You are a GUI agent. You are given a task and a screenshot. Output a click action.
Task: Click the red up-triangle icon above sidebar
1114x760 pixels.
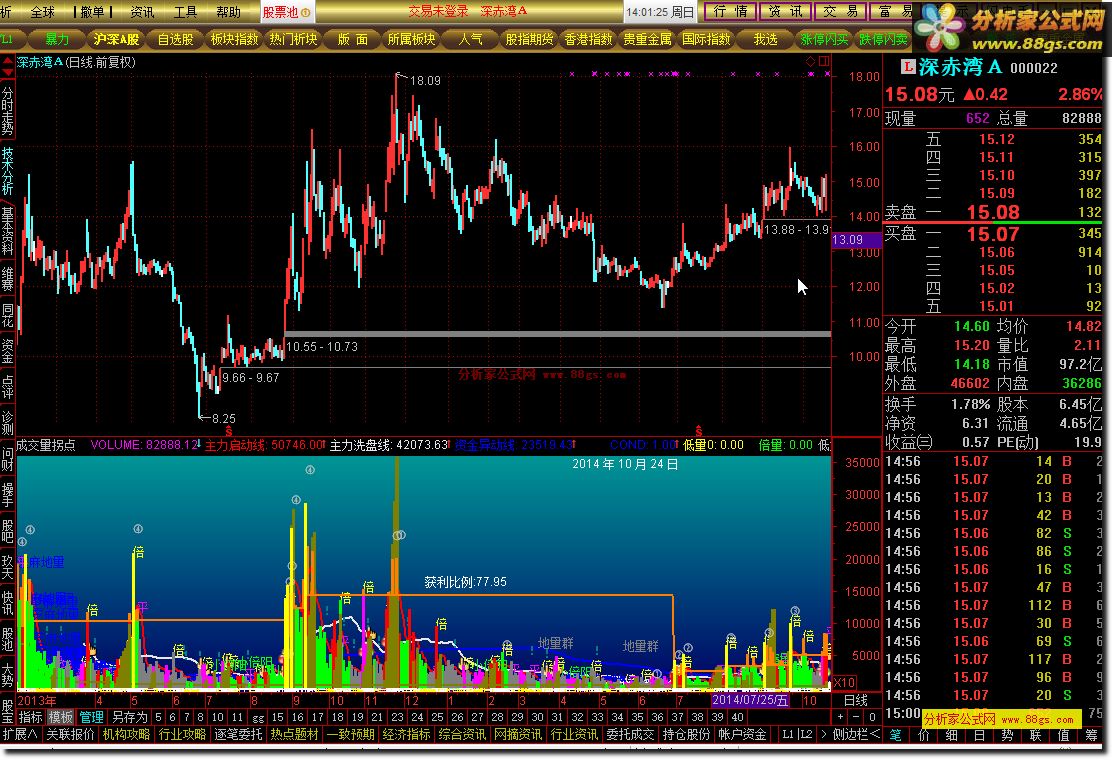point(8,60)
